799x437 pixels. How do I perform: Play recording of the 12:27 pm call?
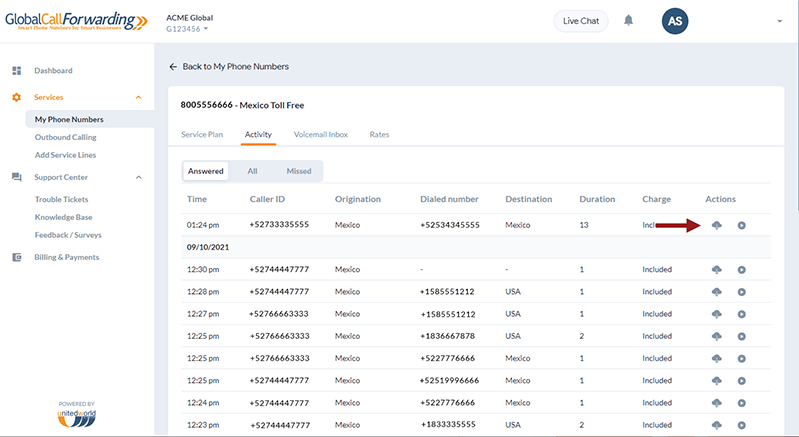click(x=741, y=314)
